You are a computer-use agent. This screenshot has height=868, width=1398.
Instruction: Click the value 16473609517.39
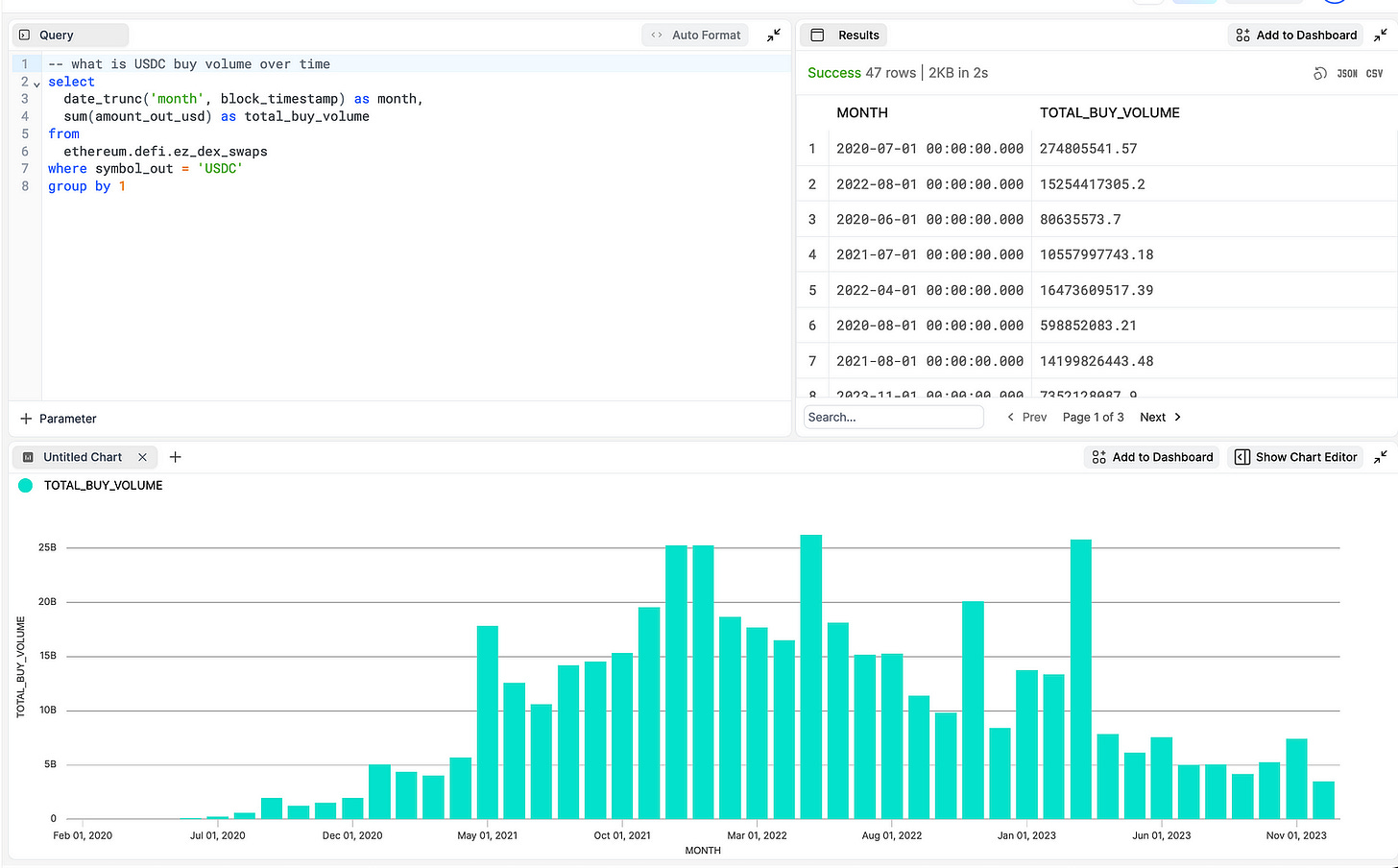click(x=1097, y=291)
